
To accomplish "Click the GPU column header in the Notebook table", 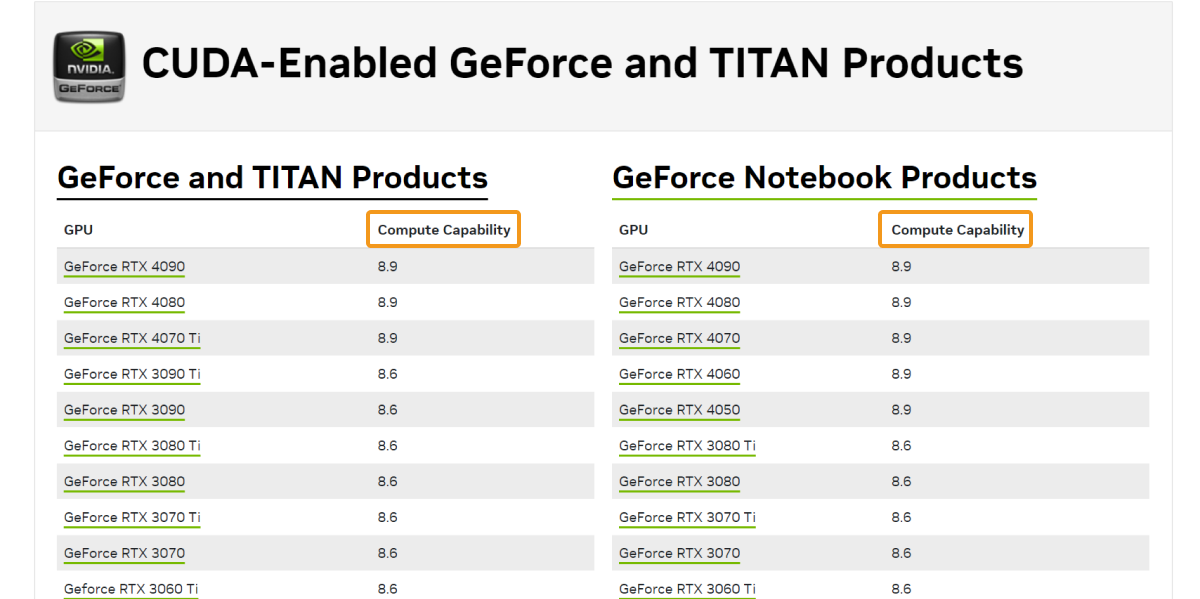I will pyautogui.click(x=633, y=230).
